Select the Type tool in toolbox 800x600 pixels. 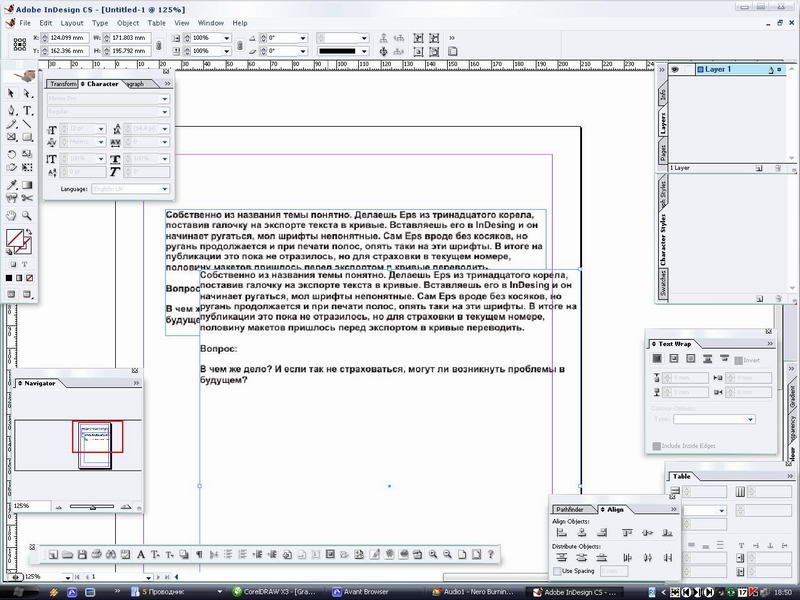point(27,110)
